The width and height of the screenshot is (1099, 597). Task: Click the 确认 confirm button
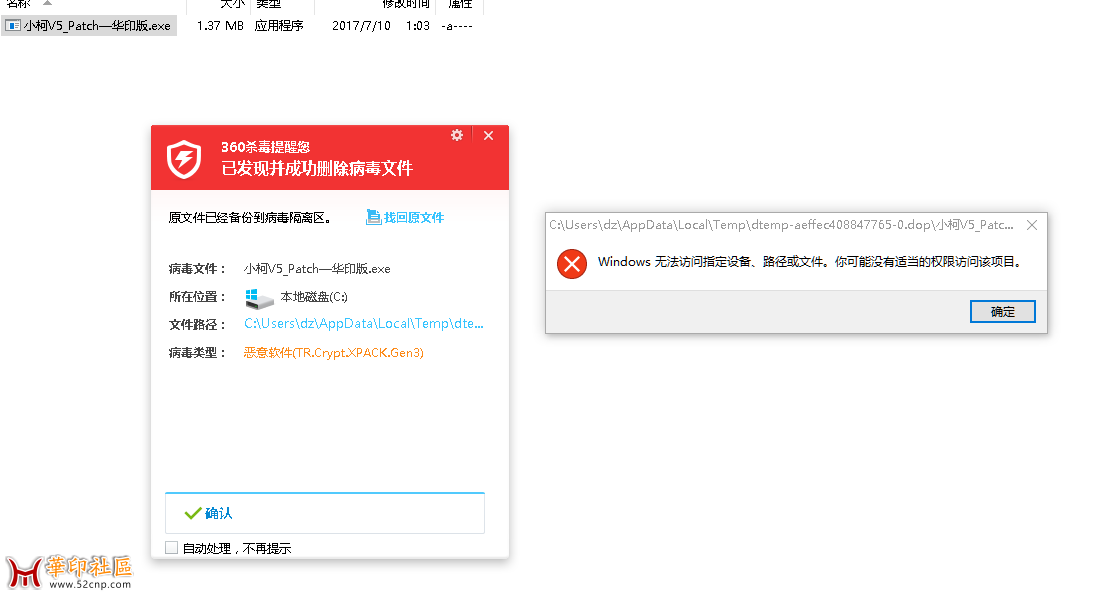coord(325,513)
